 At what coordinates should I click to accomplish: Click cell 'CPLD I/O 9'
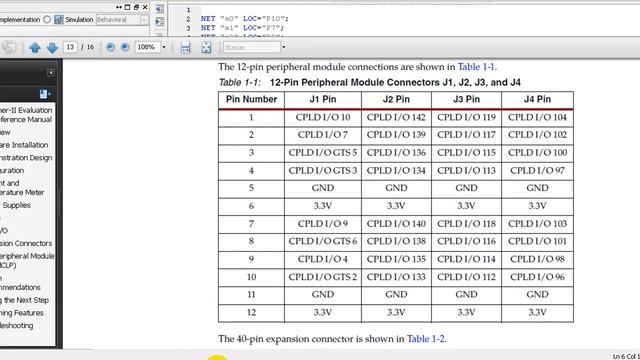[323, 224]
